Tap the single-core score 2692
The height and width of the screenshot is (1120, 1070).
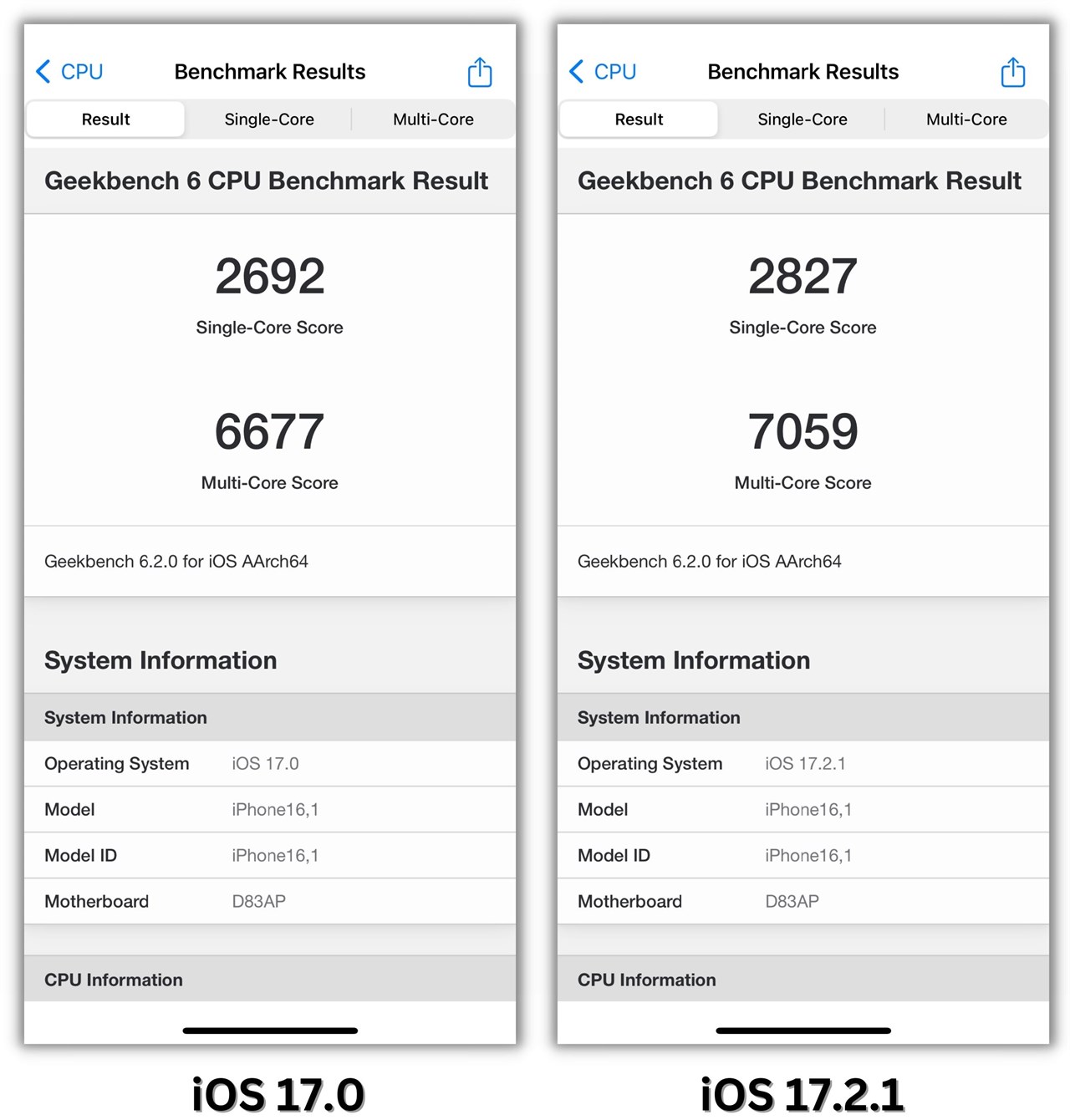tap(269, 276)
